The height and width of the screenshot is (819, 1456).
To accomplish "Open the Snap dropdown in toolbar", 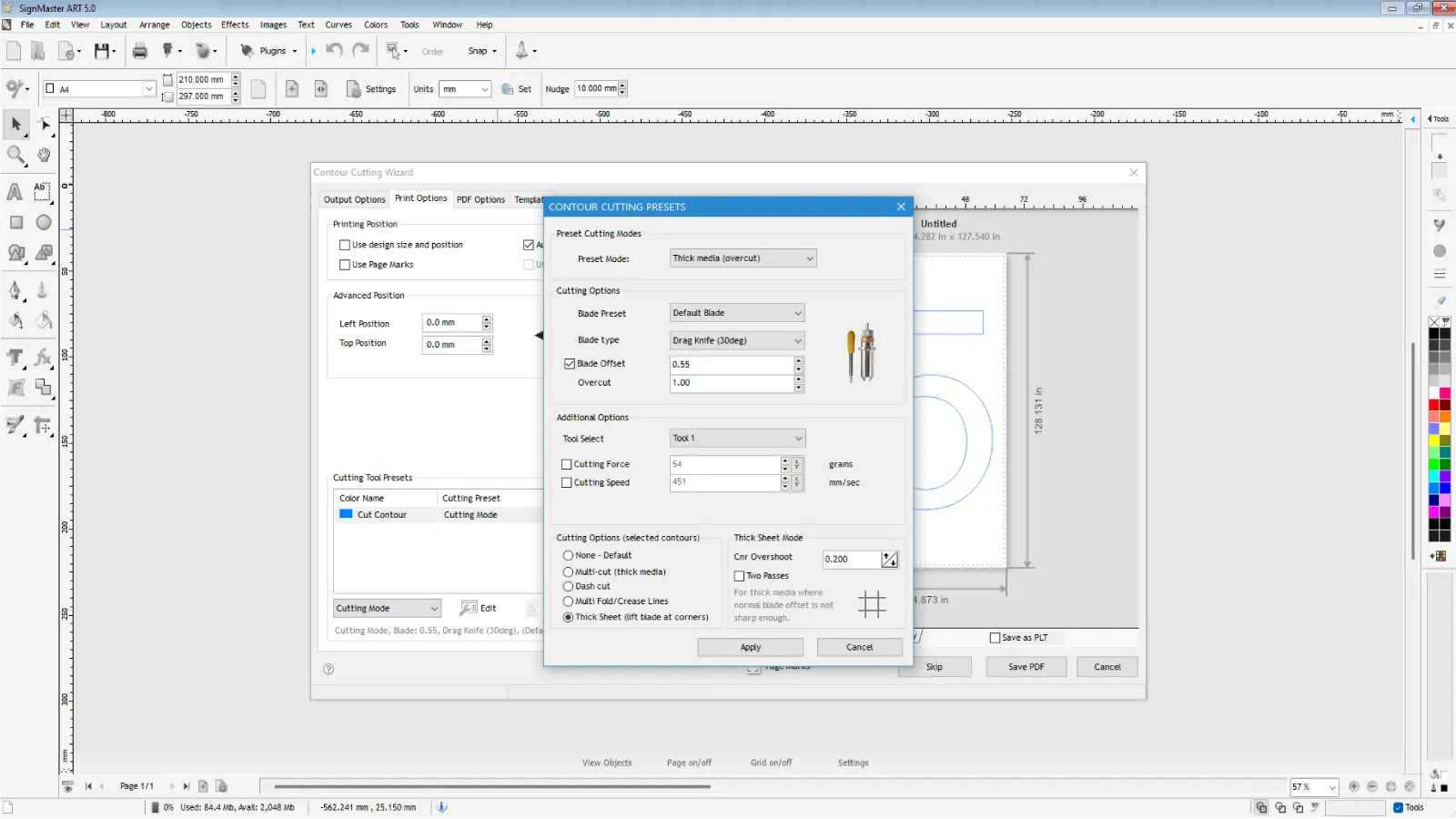I will tap(482, 51).
